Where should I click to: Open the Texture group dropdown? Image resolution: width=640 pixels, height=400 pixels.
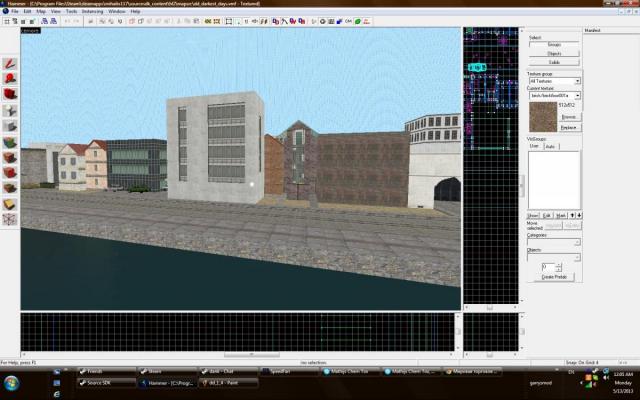(x=554, y=81)
